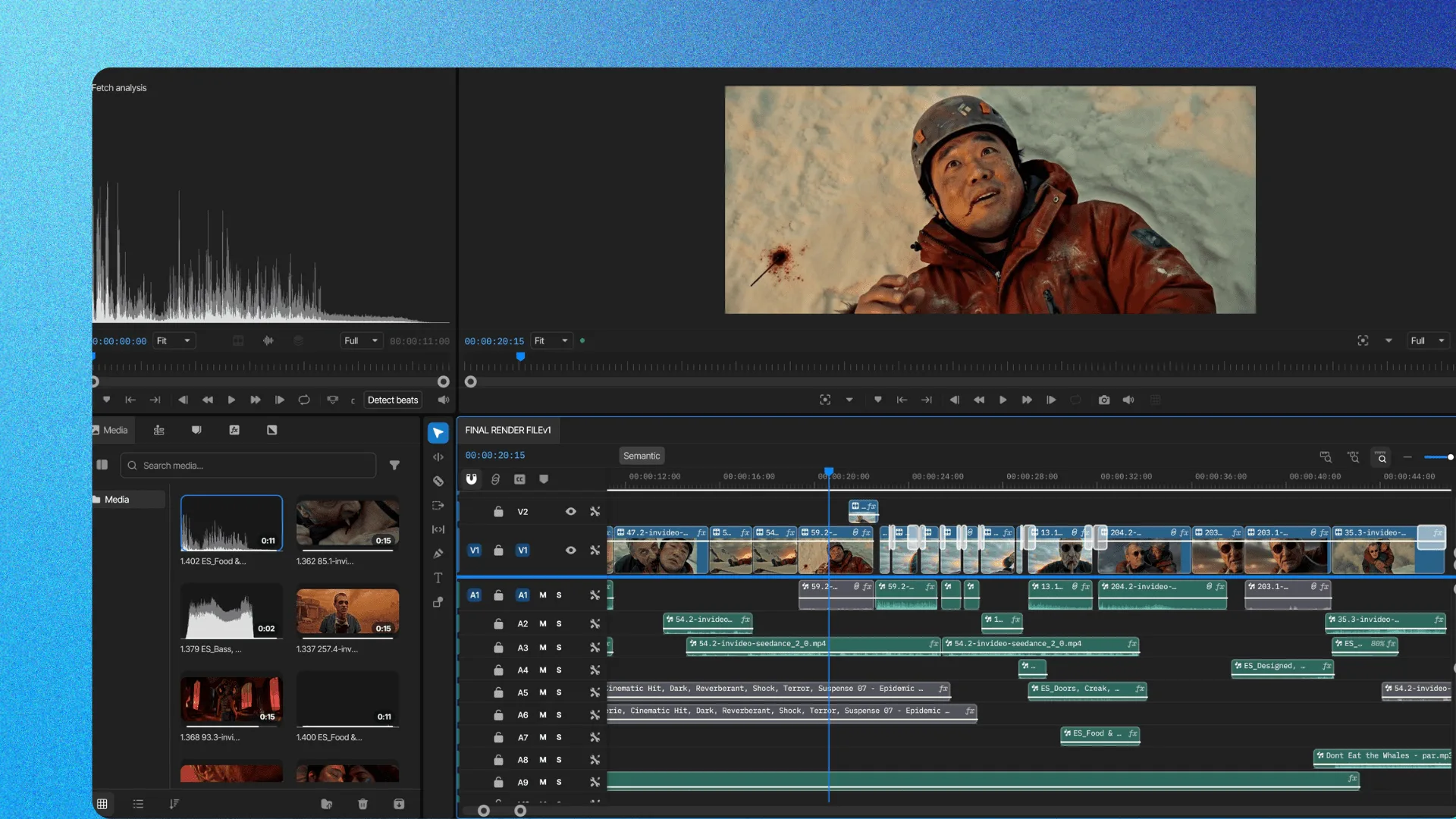The width and height of the screenshot is (1456, 819).
Task: Open the effects fx tab in media panel
Action: coord(234,430)
